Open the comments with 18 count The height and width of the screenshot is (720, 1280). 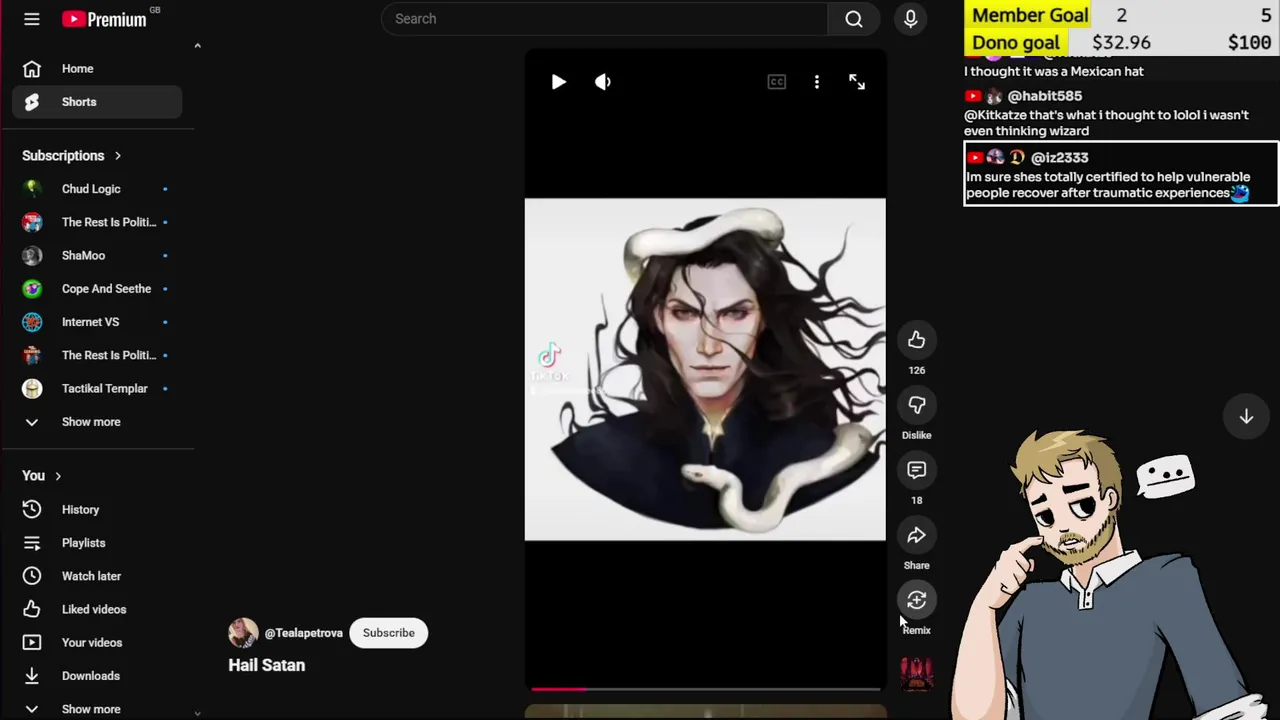click(x=917, y=470)
